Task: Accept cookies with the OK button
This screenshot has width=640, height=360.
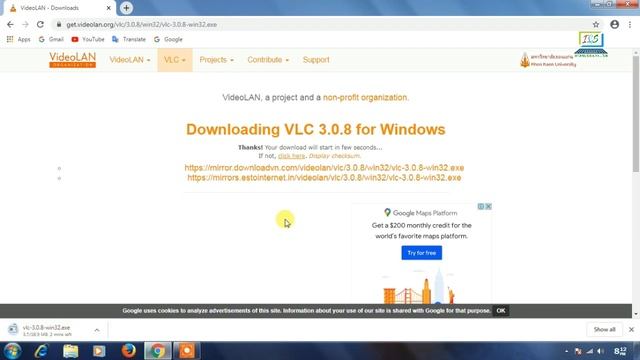Action: (x=500, y=311)
